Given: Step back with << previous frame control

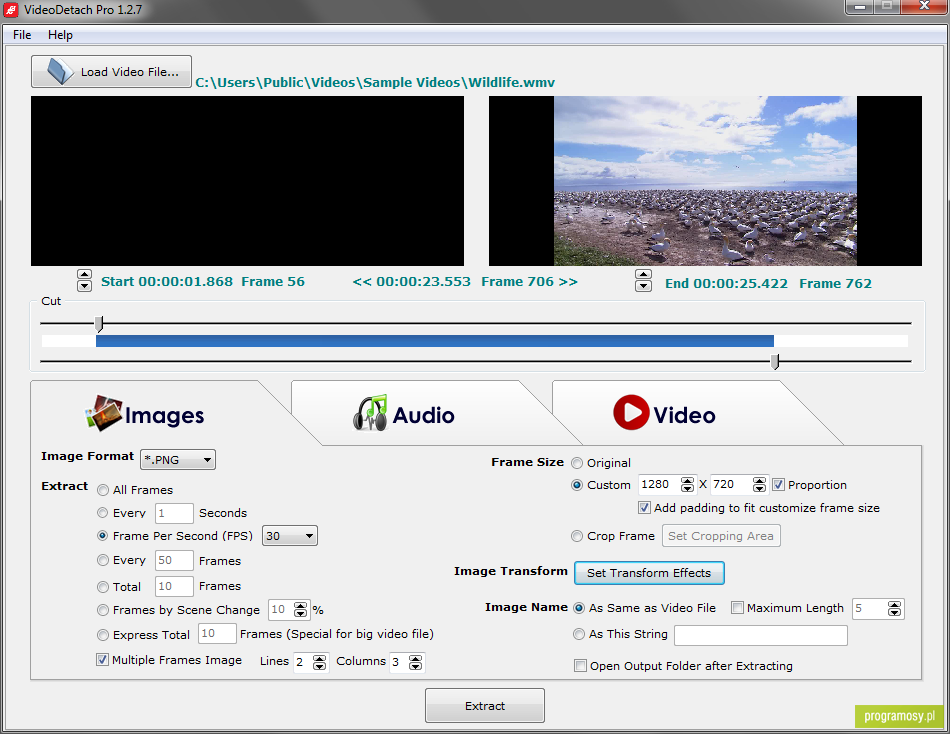Looking at the screenshot, I should [362, 282].
